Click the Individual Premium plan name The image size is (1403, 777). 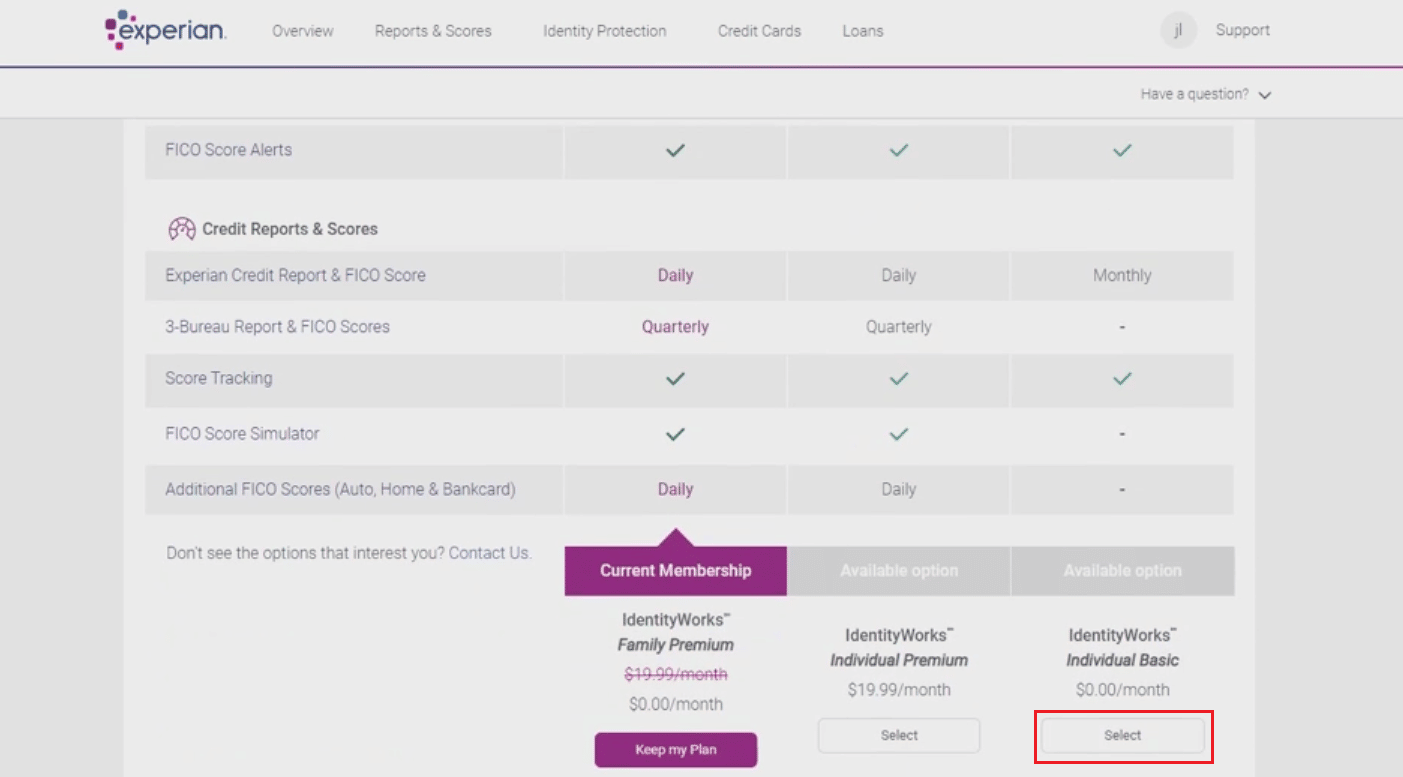tap(899, 660)
